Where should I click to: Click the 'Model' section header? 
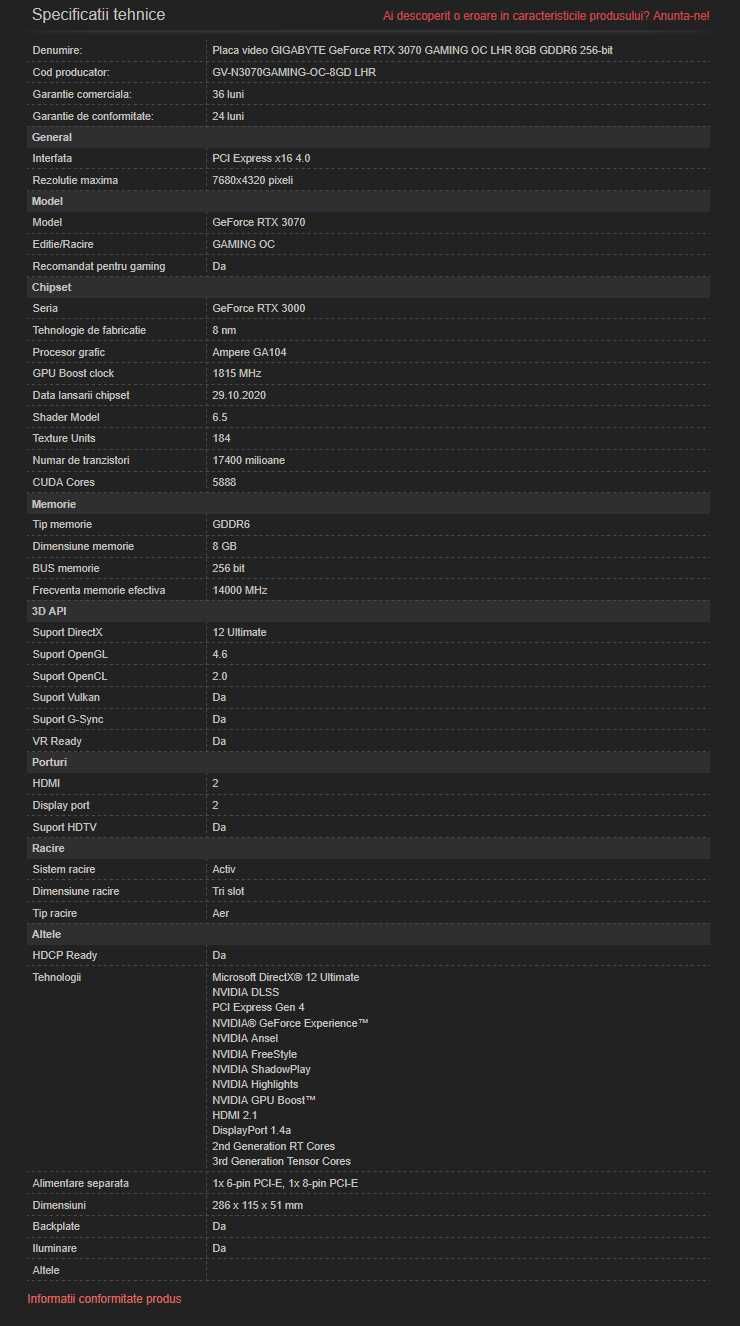tap(368, 201)
